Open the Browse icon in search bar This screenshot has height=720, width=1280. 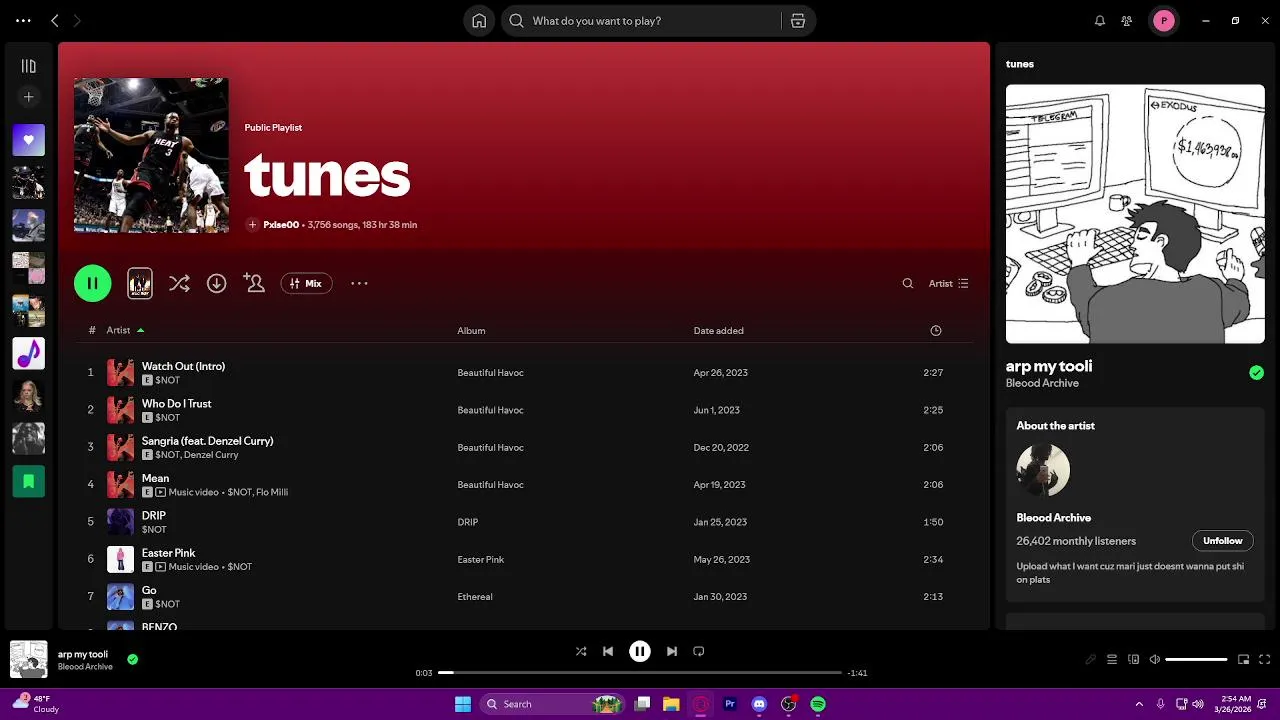pos(798,21)
